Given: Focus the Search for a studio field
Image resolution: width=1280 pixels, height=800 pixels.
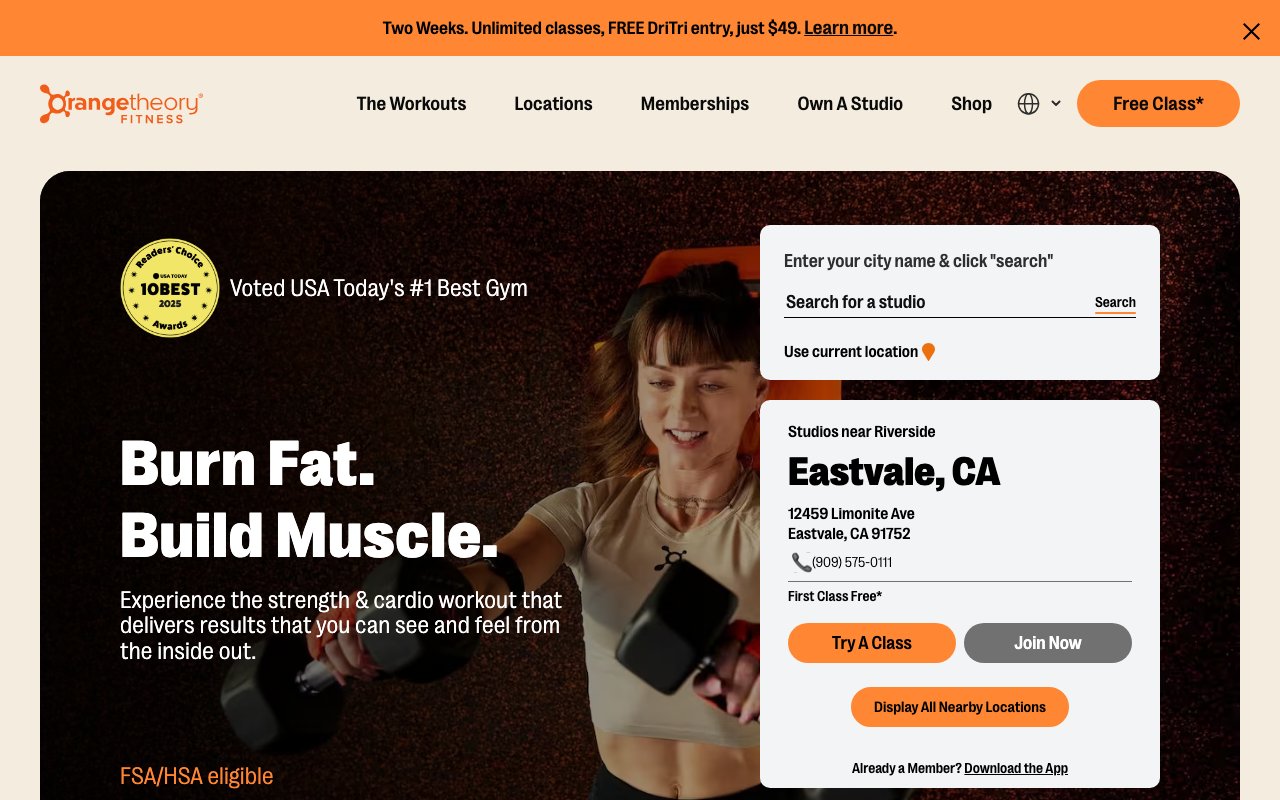Looking at the screenshot, I should (937, 302).
